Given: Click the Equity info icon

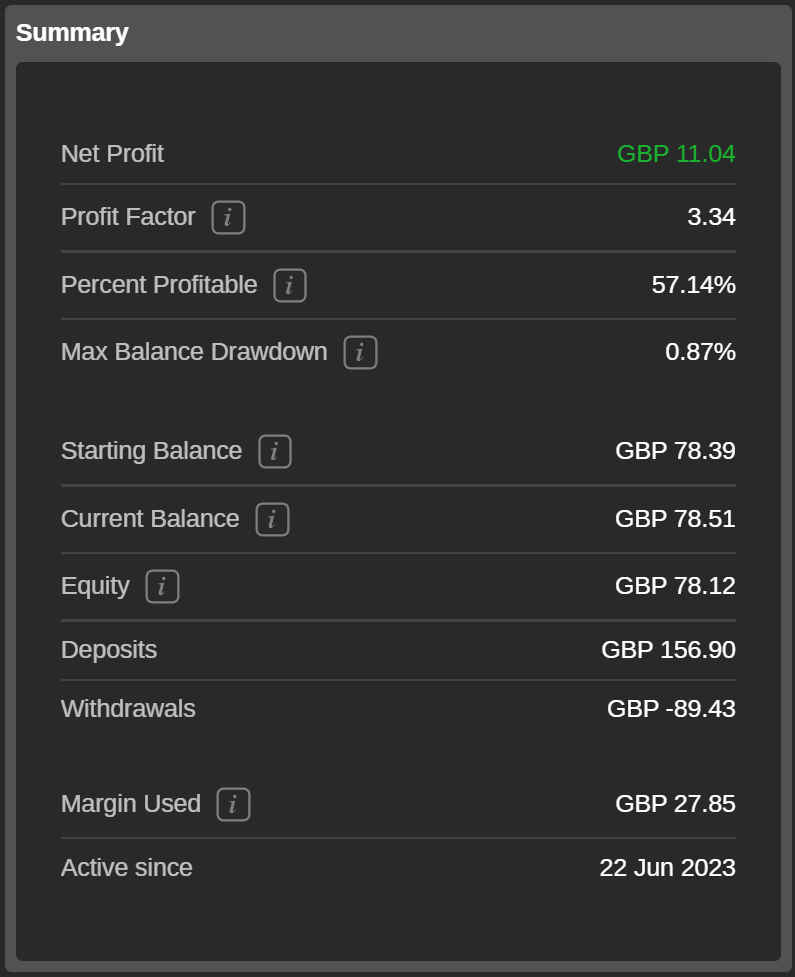Looking at the screenshot, I should click(162, 586).
